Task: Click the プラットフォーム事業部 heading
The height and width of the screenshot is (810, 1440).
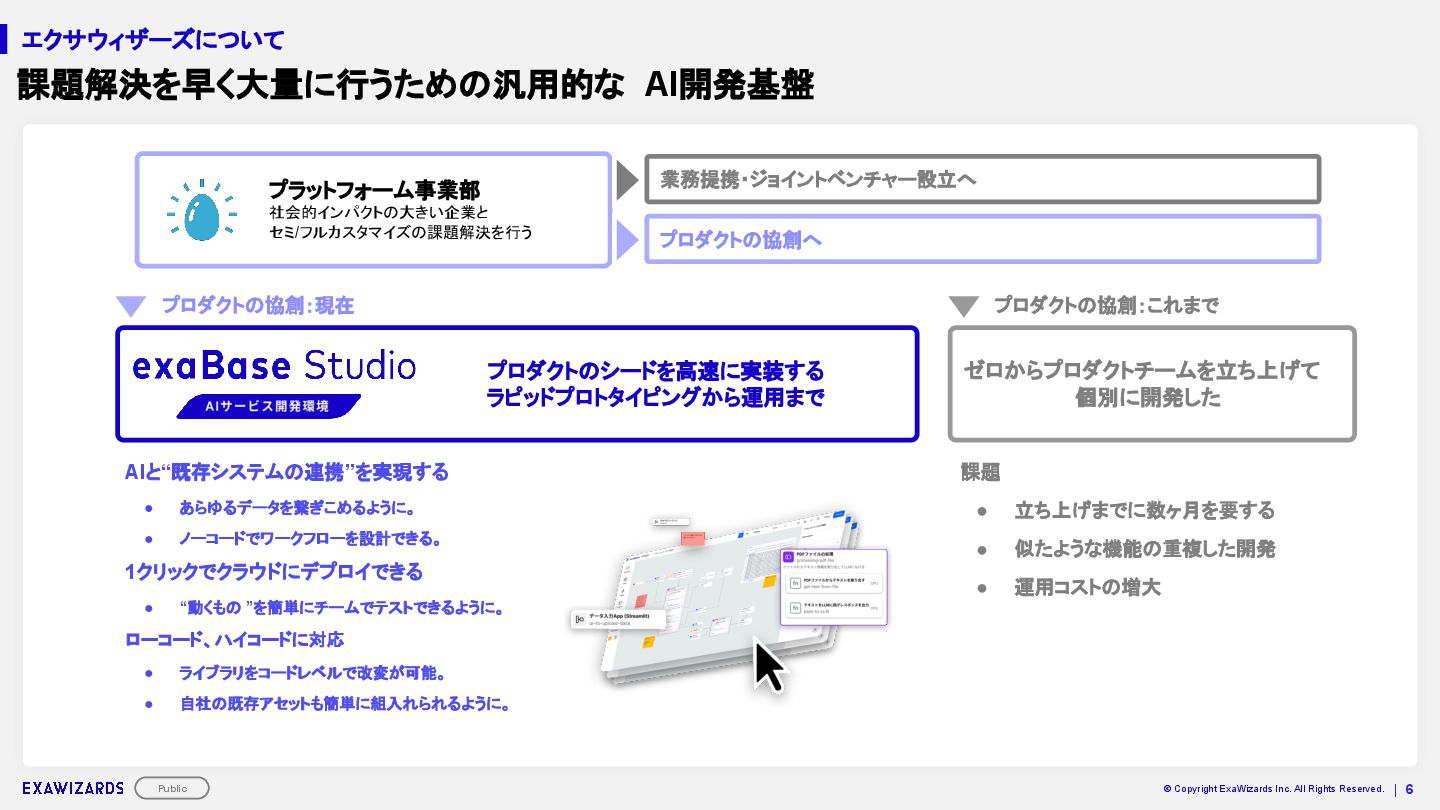Action: click(x=374, y=189)
